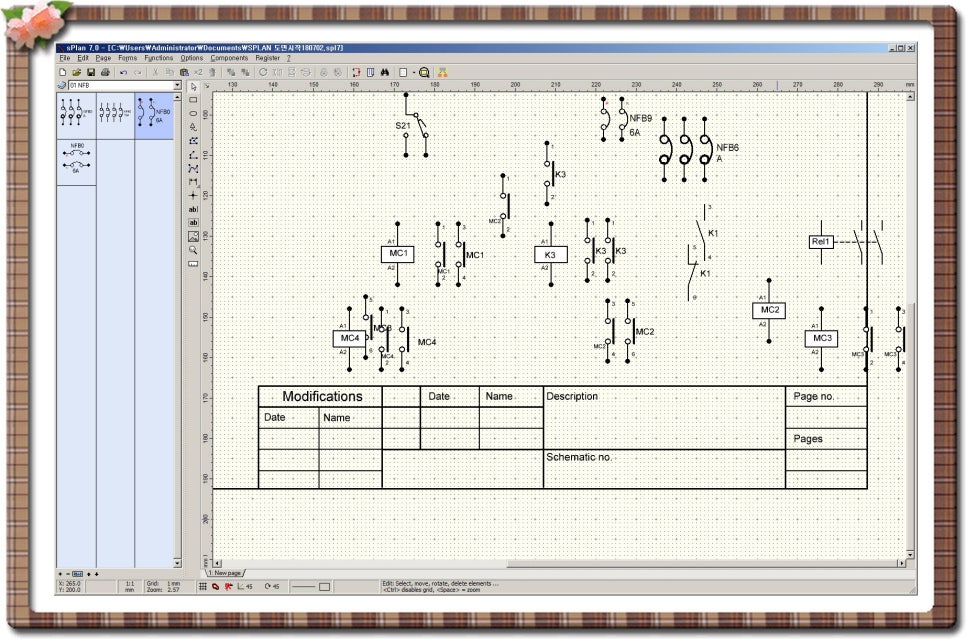This screenshot has width=966, height=639.
Task: Select the ellipse drawing tool
Action: pos(193,113)
